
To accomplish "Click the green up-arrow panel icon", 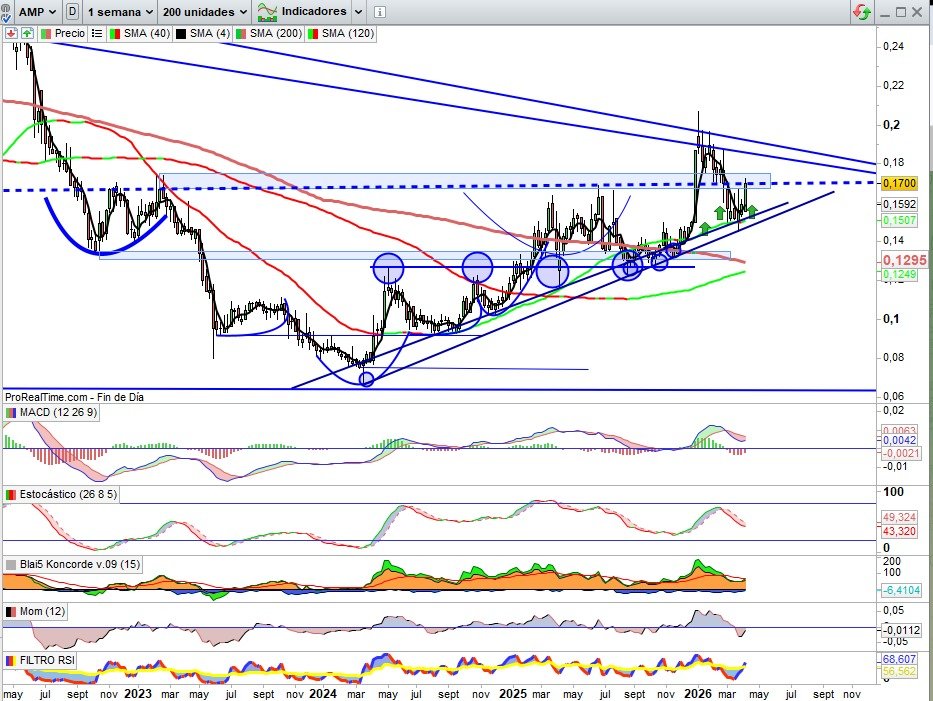I will tap(27, 33).
